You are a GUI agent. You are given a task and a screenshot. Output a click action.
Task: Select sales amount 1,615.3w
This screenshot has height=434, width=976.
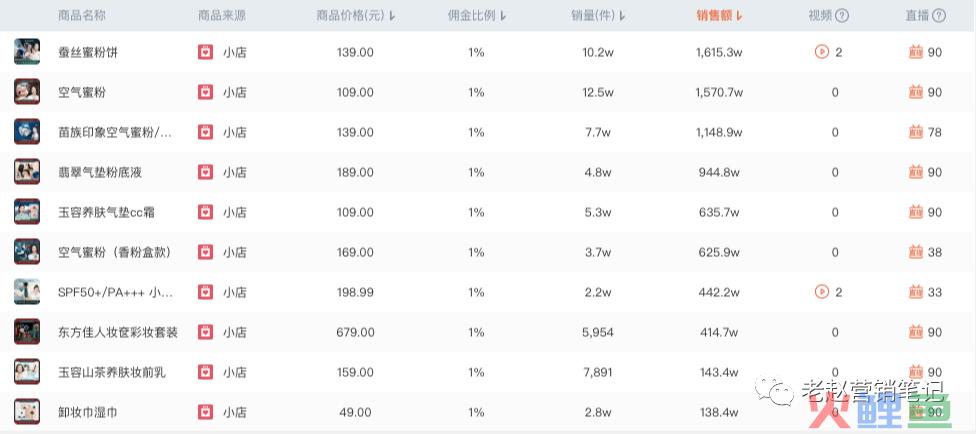[x=719, y=52]
